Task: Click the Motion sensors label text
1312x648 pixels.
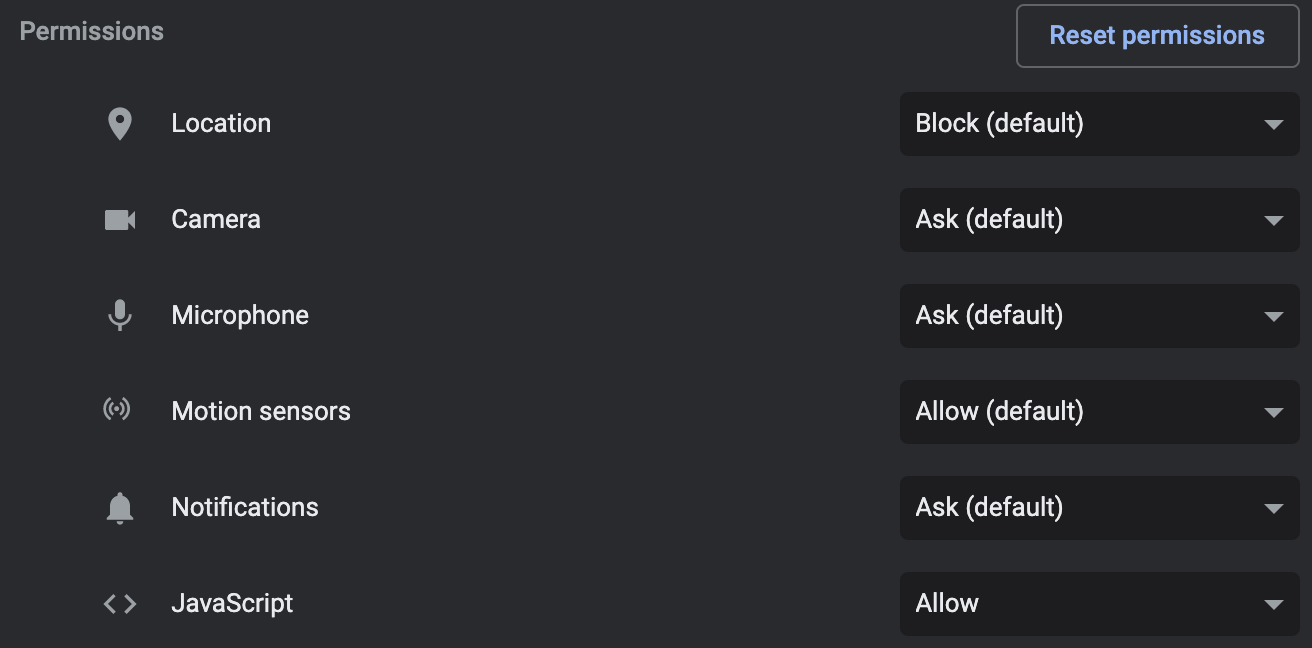Action: pyautogui.click(x=261, y=411)
